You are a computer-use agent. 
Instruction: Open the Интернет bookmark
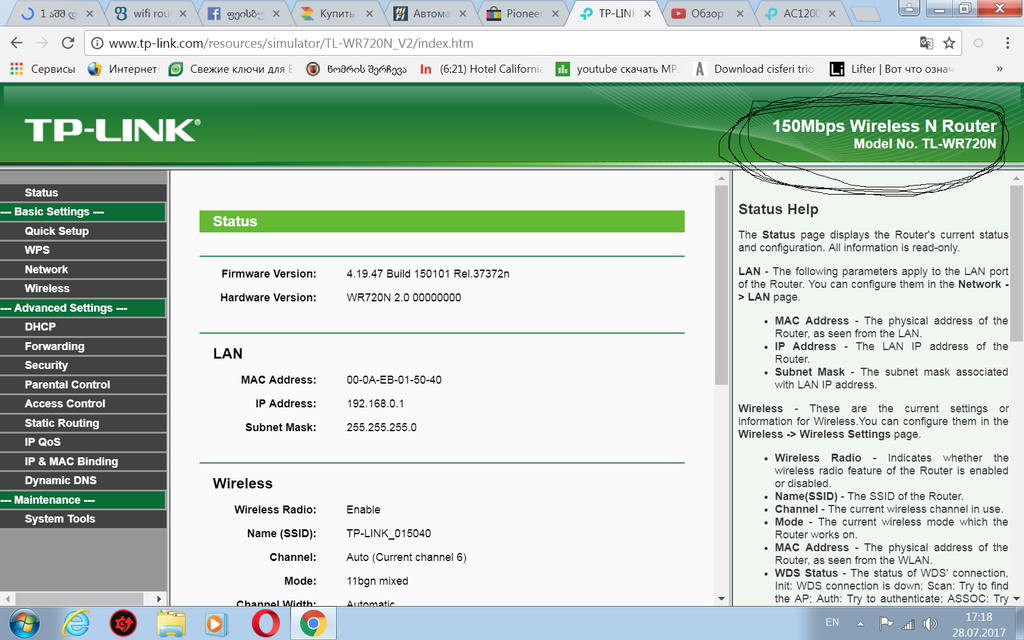point(122,69)
